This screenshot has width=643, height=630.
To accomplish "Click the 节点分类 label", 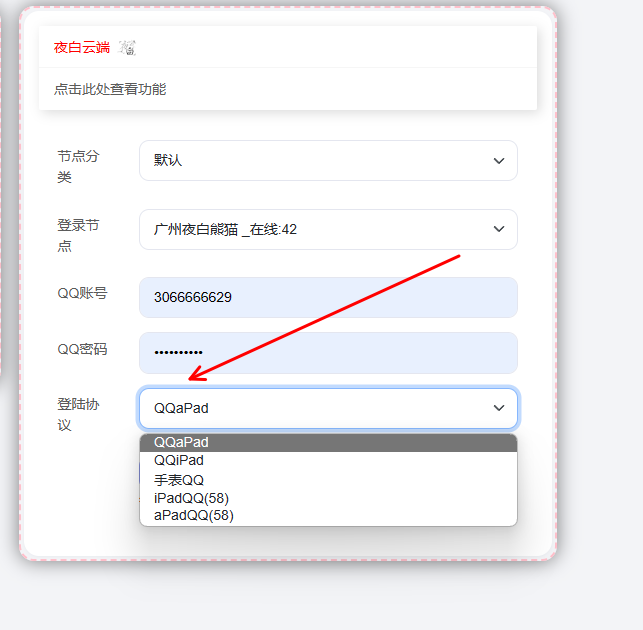I will [x=78, y=167].
